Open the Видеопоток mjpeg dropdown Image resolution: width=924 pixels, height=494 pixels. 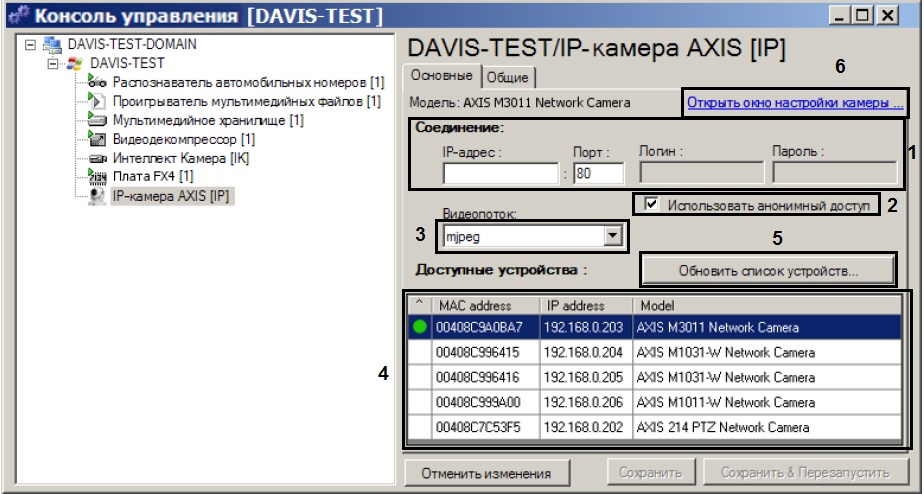pyautogui.click(x=613, y=236)
